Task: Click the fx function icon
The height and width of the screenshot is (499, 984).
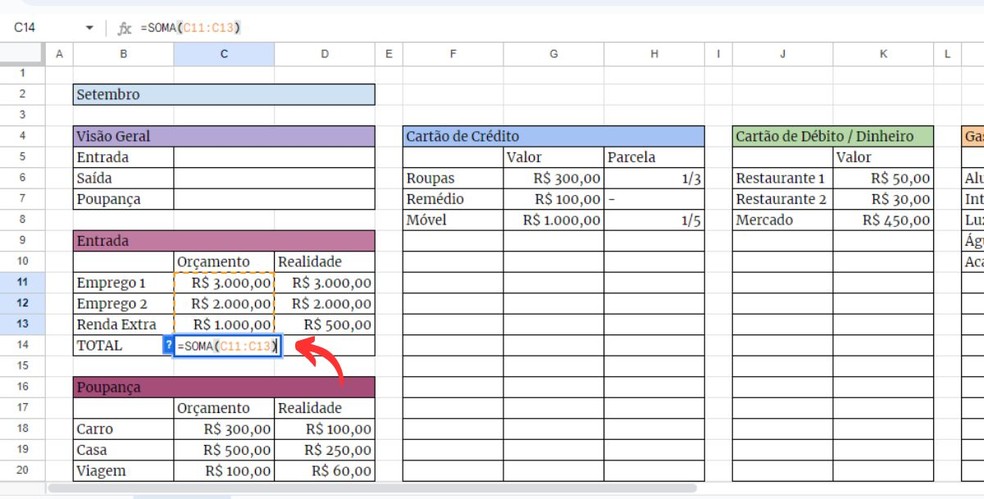Action: point(125,28)
